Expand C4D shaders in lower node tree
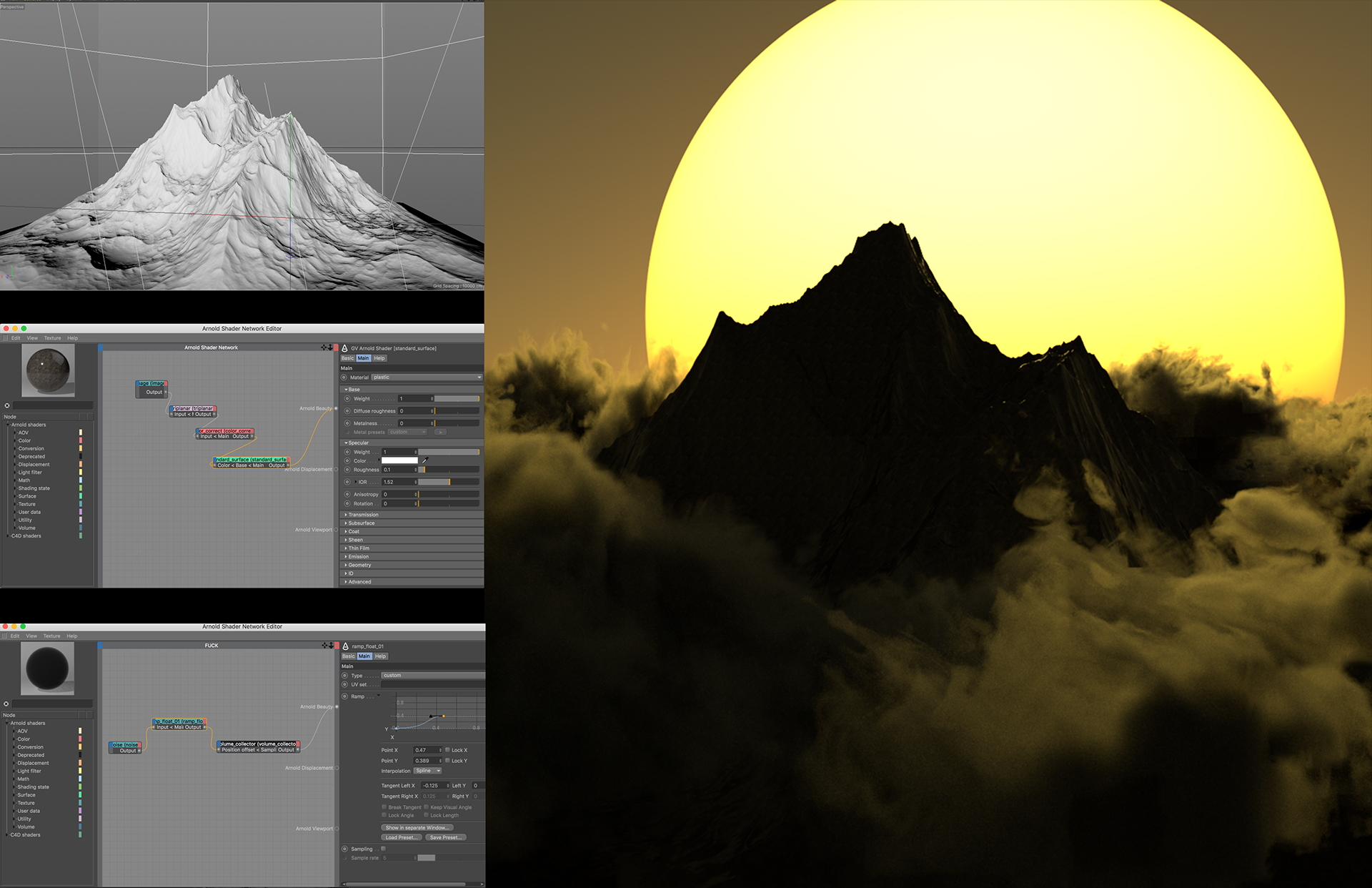1372x888 pixels. (7, 834)
